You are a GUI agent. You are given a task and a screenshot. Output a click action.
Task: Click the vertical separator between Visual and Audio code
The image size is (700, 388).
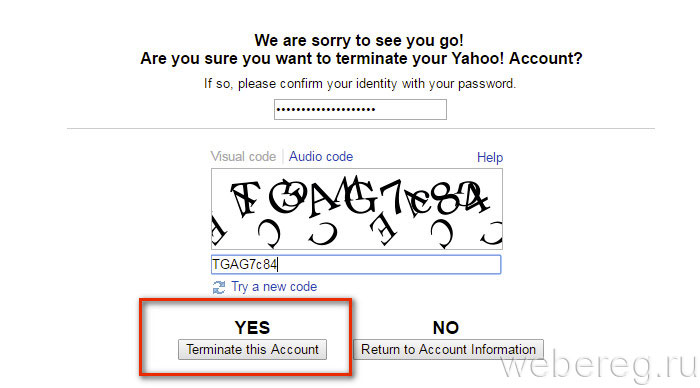[283, 157]
